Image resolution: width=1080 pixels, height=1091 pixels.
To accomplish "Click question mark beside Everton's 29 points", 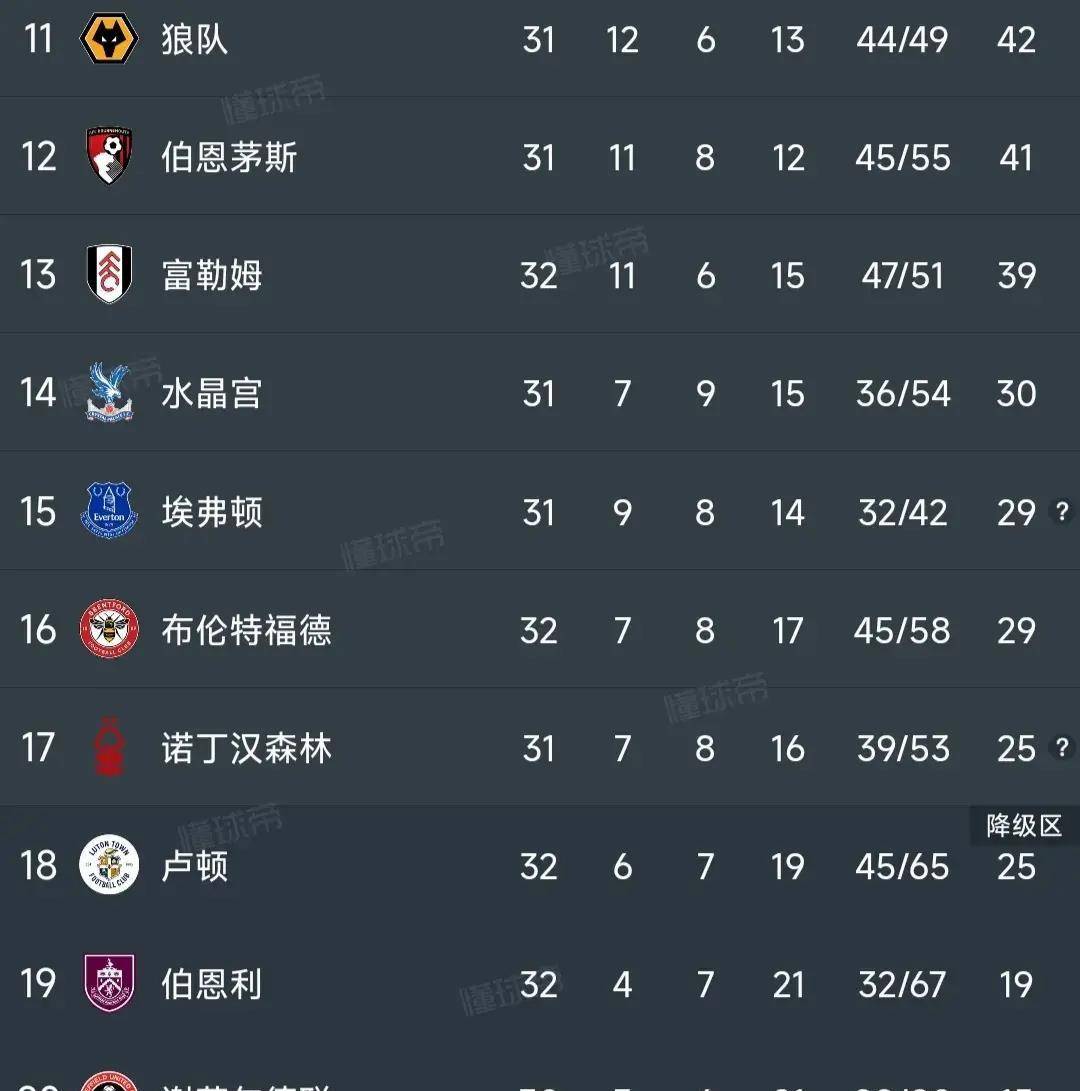I will click(1062, 512).
